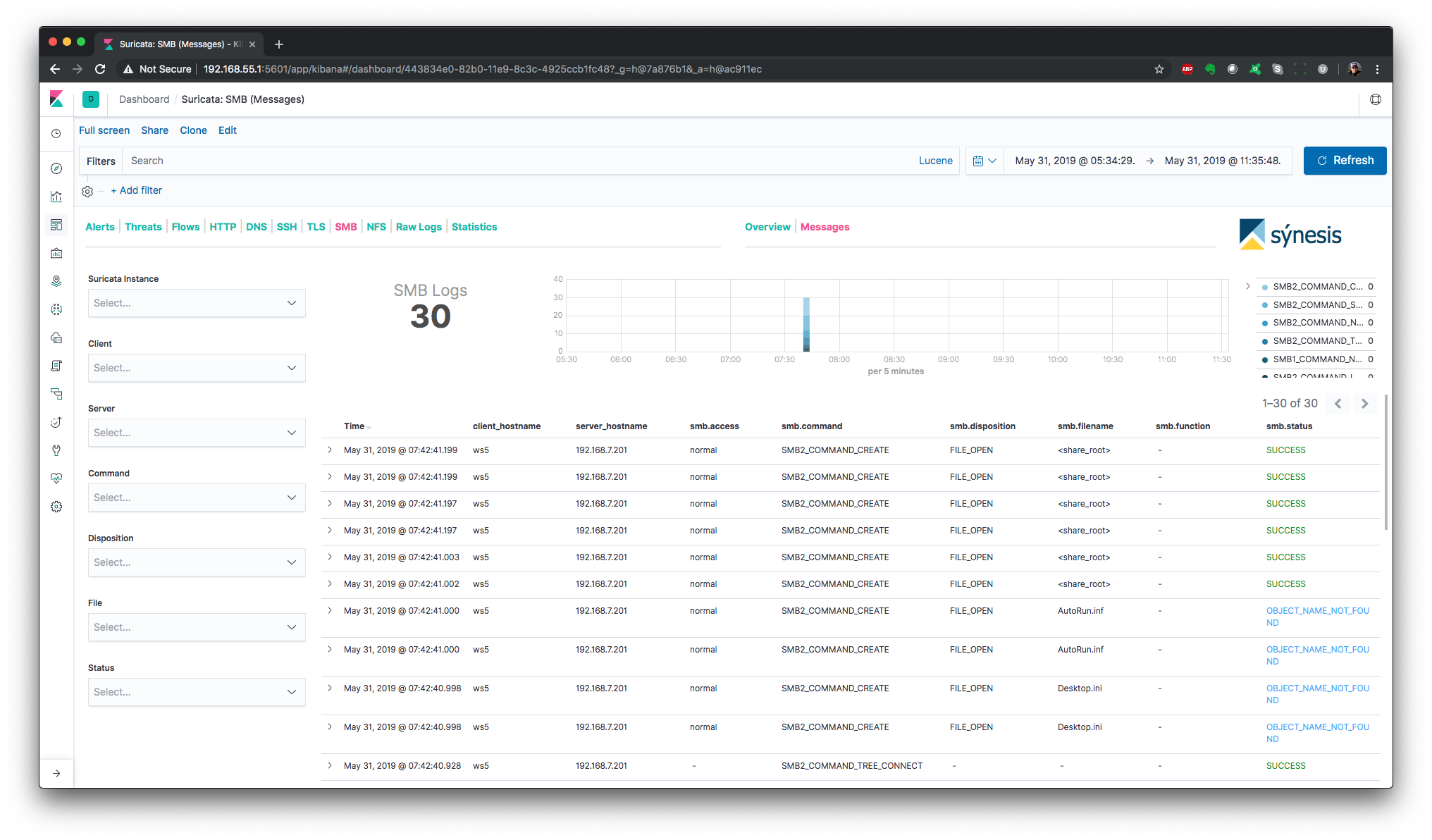Click the Messages sub-tab
Viewport: 1432px width, 840px height.
(x=826, y=227)
